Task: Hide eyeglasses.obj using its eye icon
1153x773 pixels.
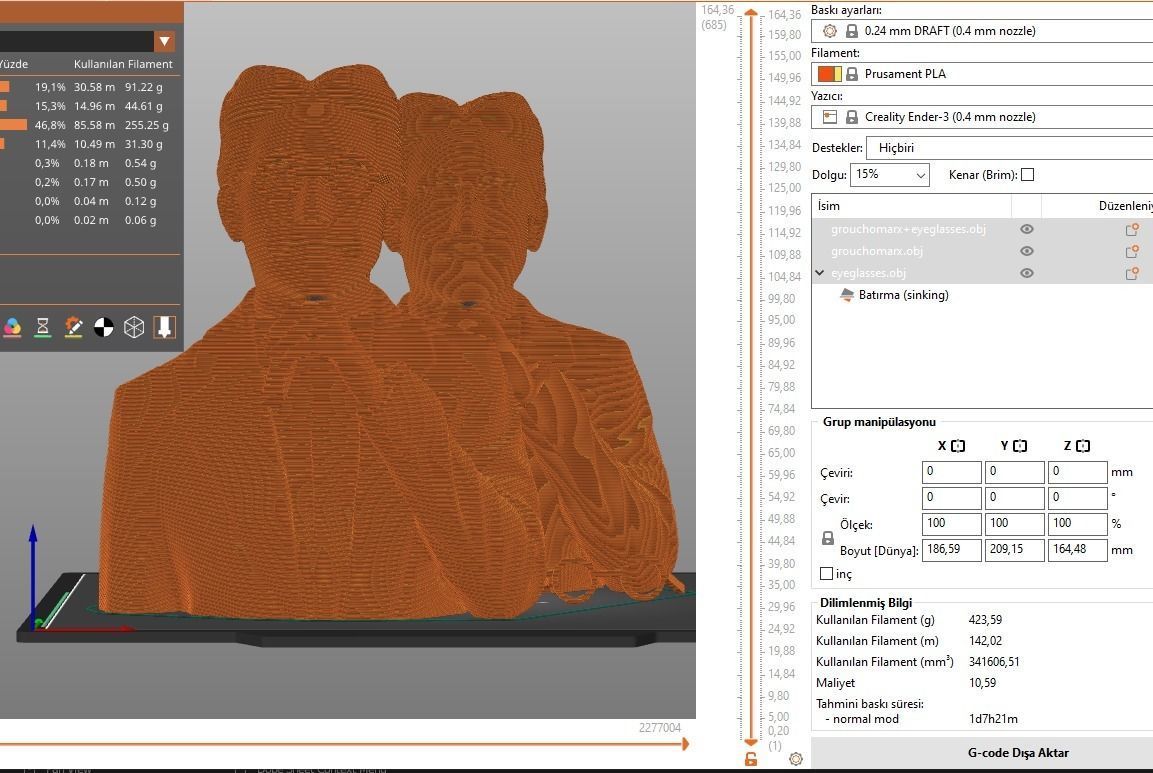Action: pyautogui.click(x=1027, y=273)
